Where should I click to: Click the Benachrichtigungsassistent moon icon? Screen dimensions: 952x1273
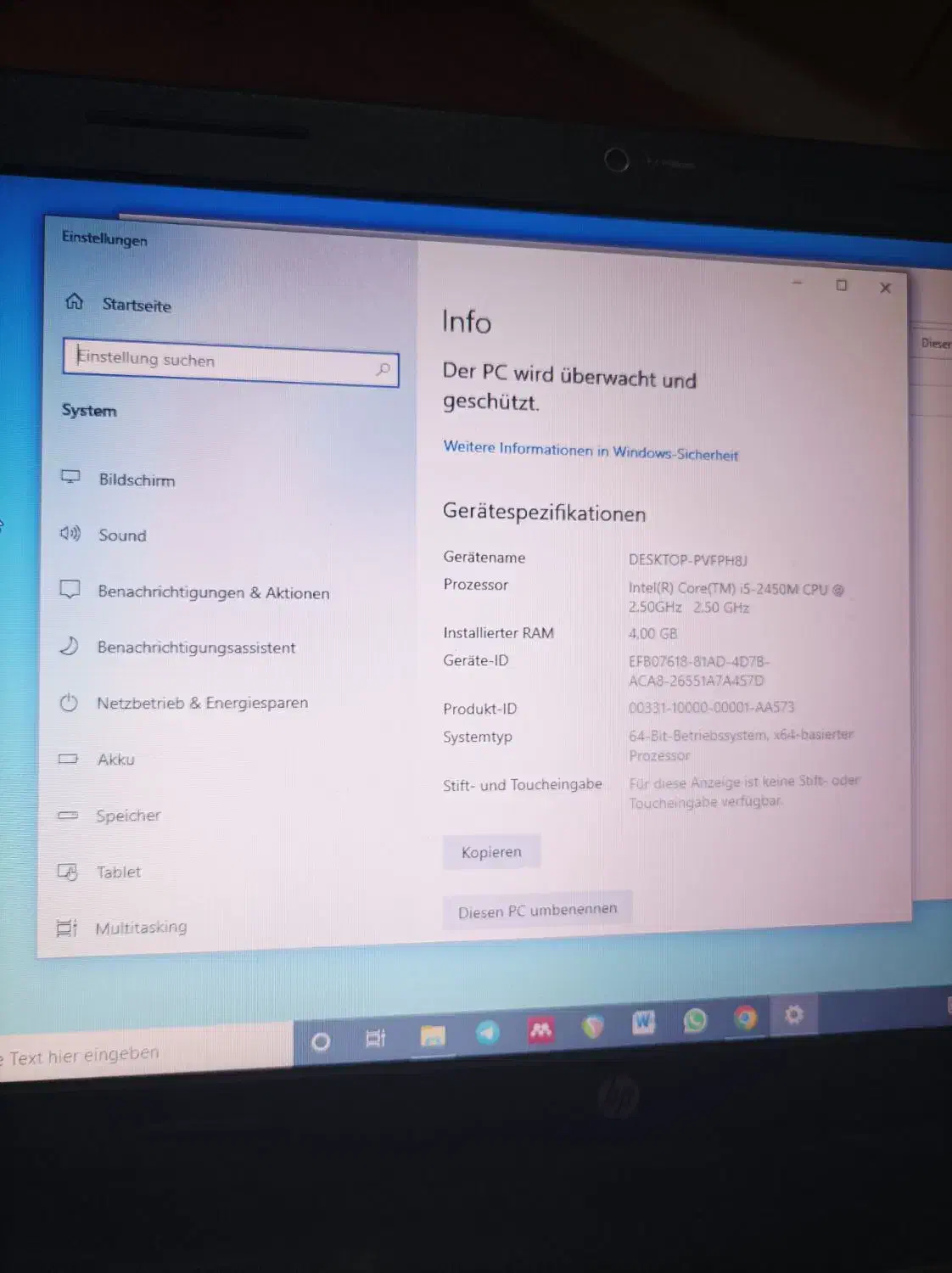pyautogui.click(x=69, y=647)
